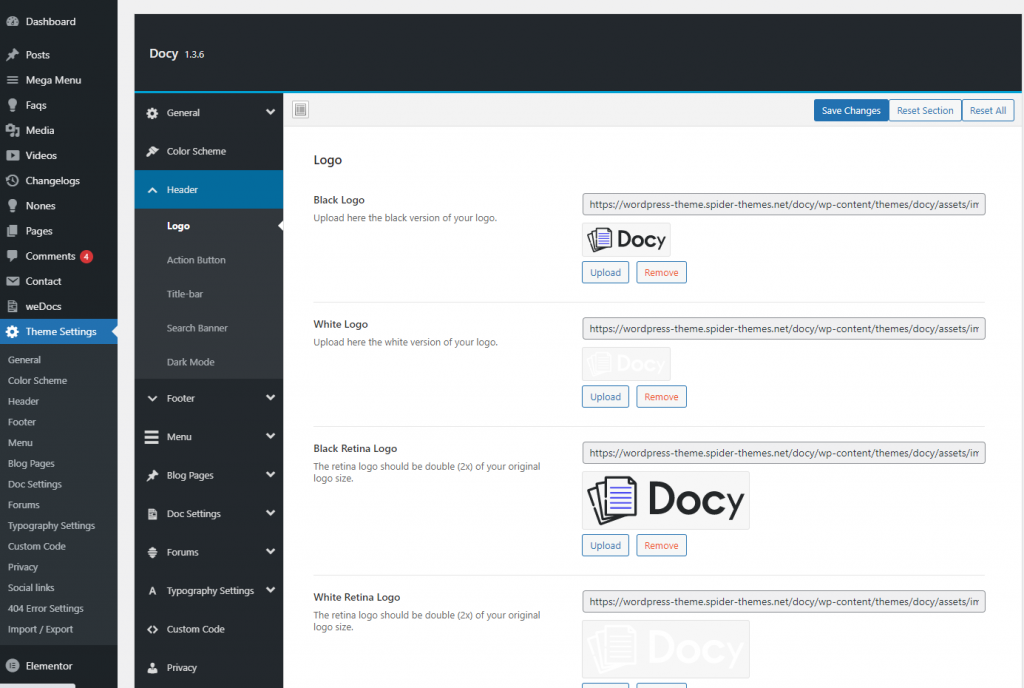
Task: Click the Comments speech bubble icon
Action: [x=12, y=256]
